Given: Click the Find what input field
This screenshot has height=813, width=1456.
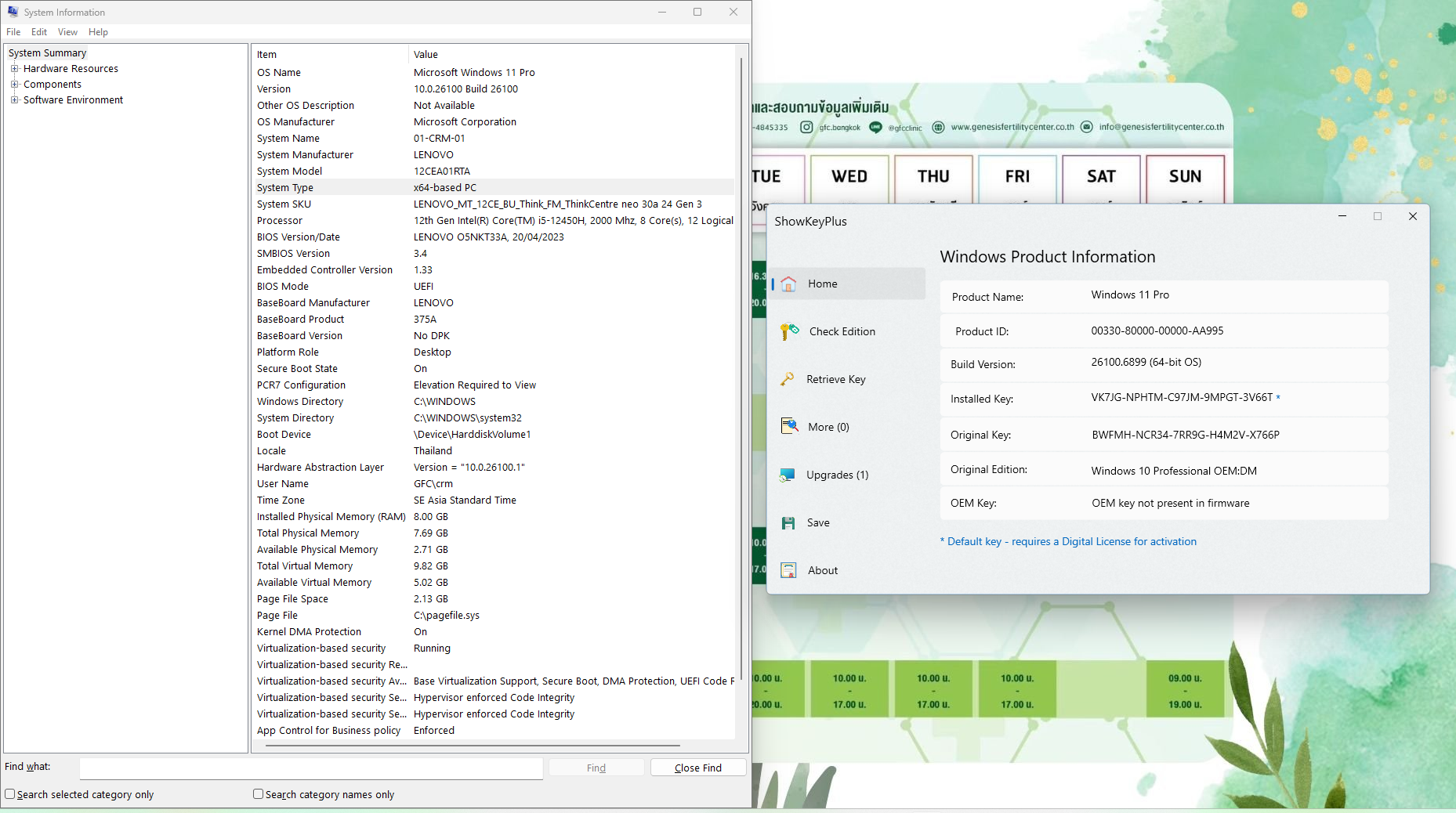Looking at the screenshot, I should coord(311,768).
